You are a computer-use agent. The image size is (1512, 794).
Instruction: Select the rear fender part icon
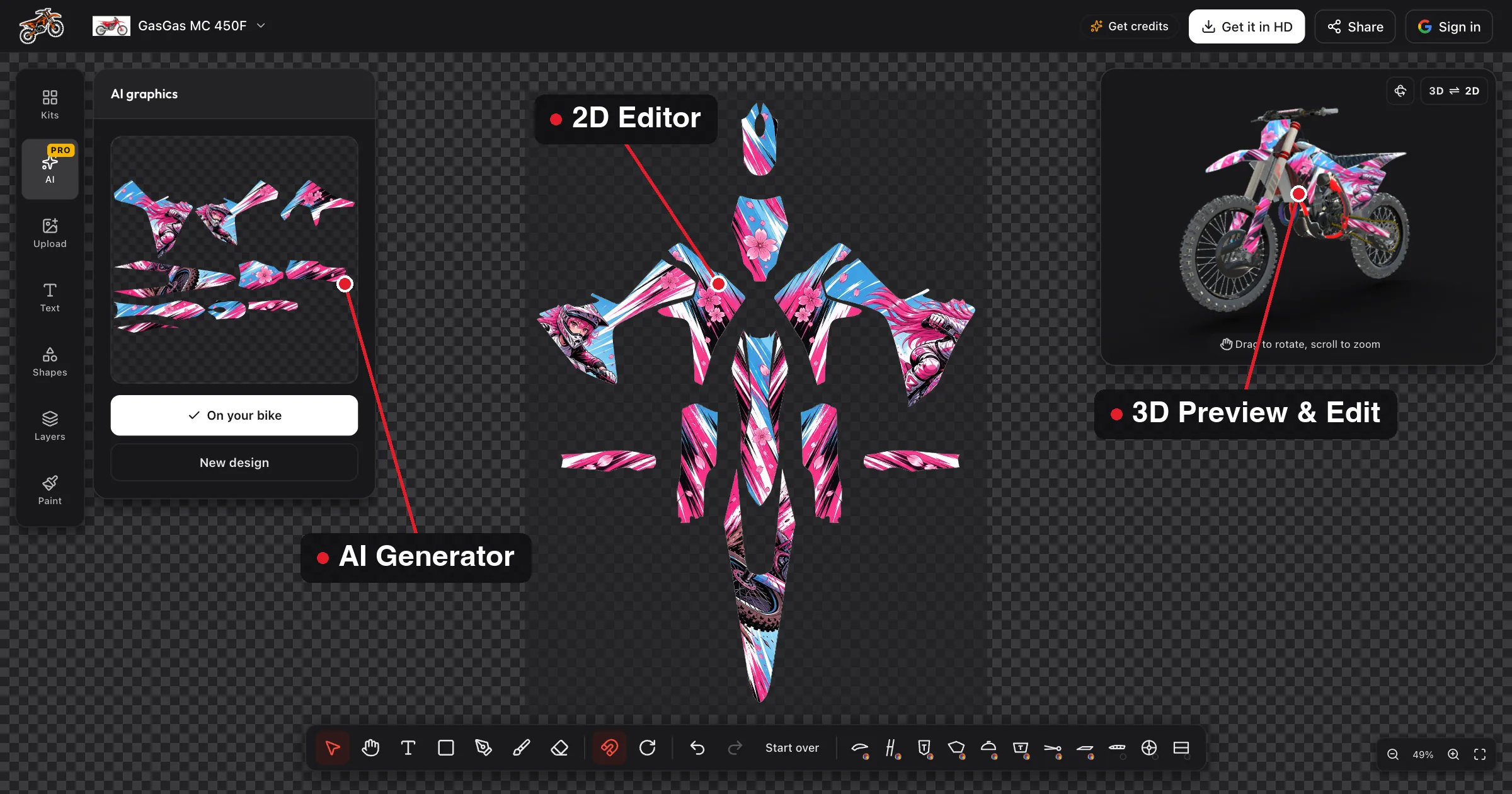pos(1085,749)
